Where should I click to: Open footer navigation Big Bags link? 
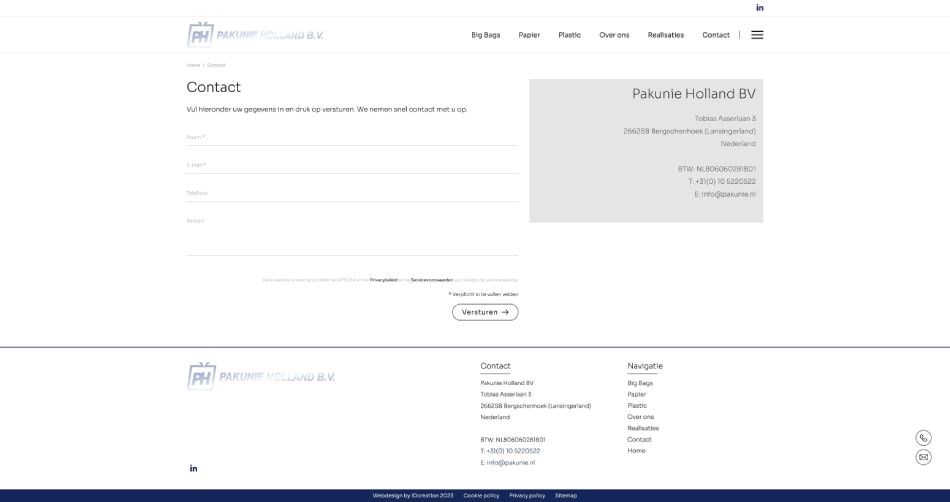(x=640, y=383)
